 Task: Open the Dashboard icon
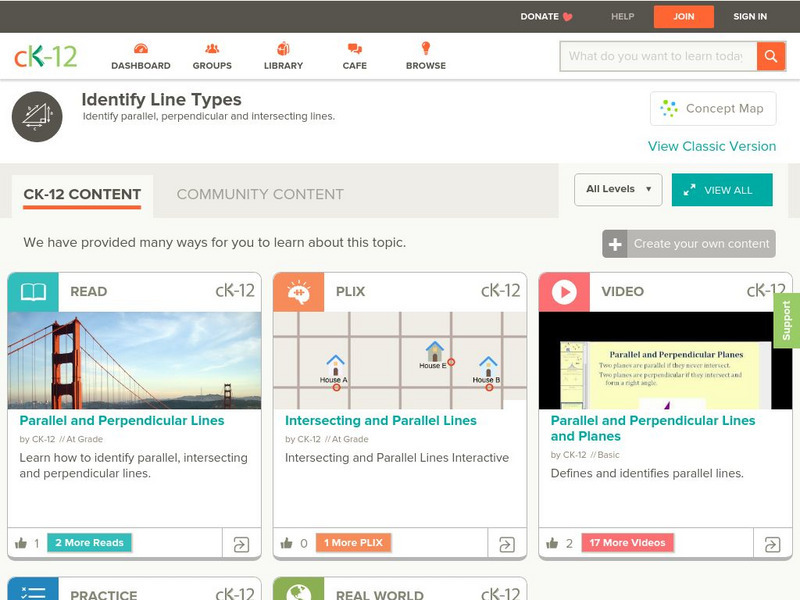pyautogui.click(x=141, y=49)
